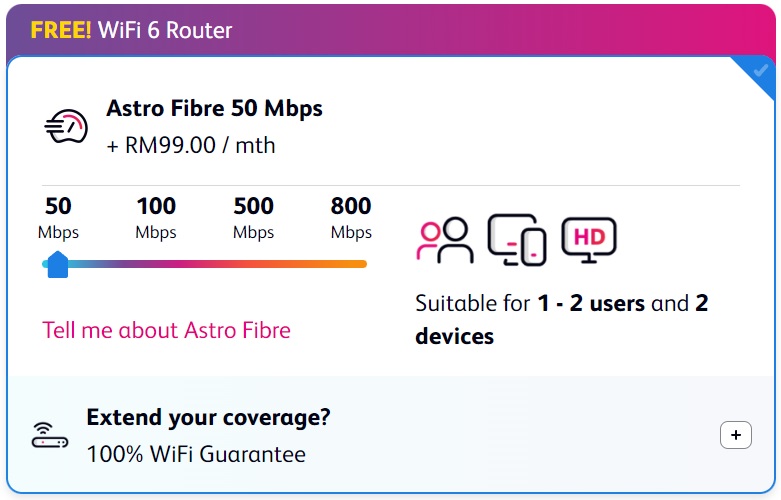The width and height of the screenshot is (781, 500).
Task: Click the orange end of speed slider
Action: pos(360,264)
